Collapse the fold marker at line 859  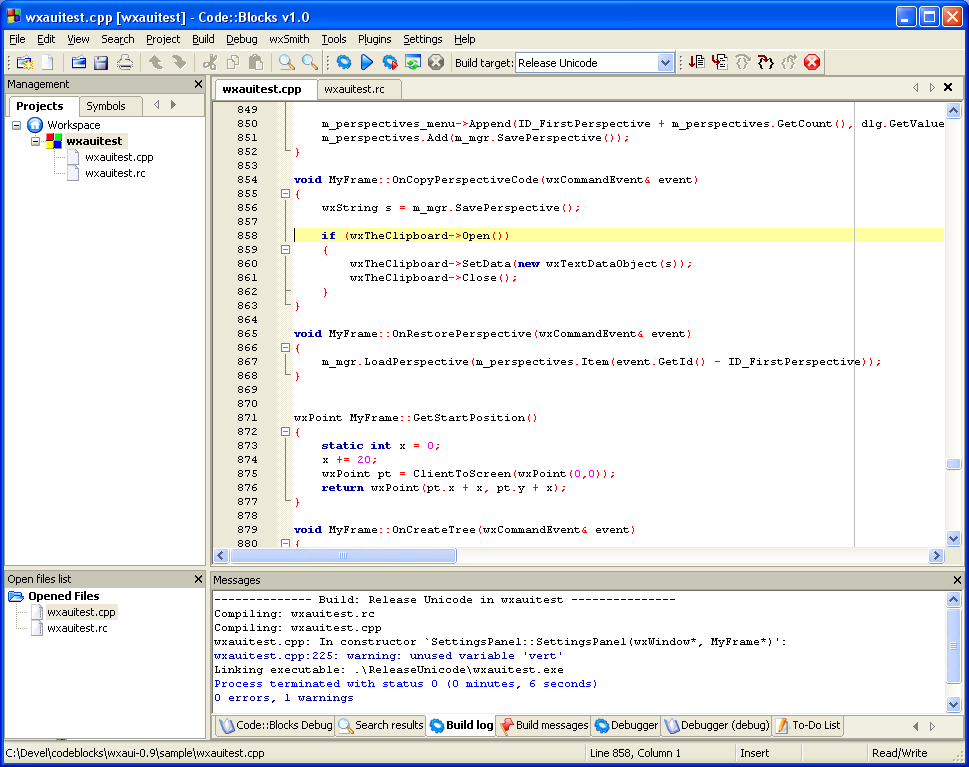click(x=285, y=250)
